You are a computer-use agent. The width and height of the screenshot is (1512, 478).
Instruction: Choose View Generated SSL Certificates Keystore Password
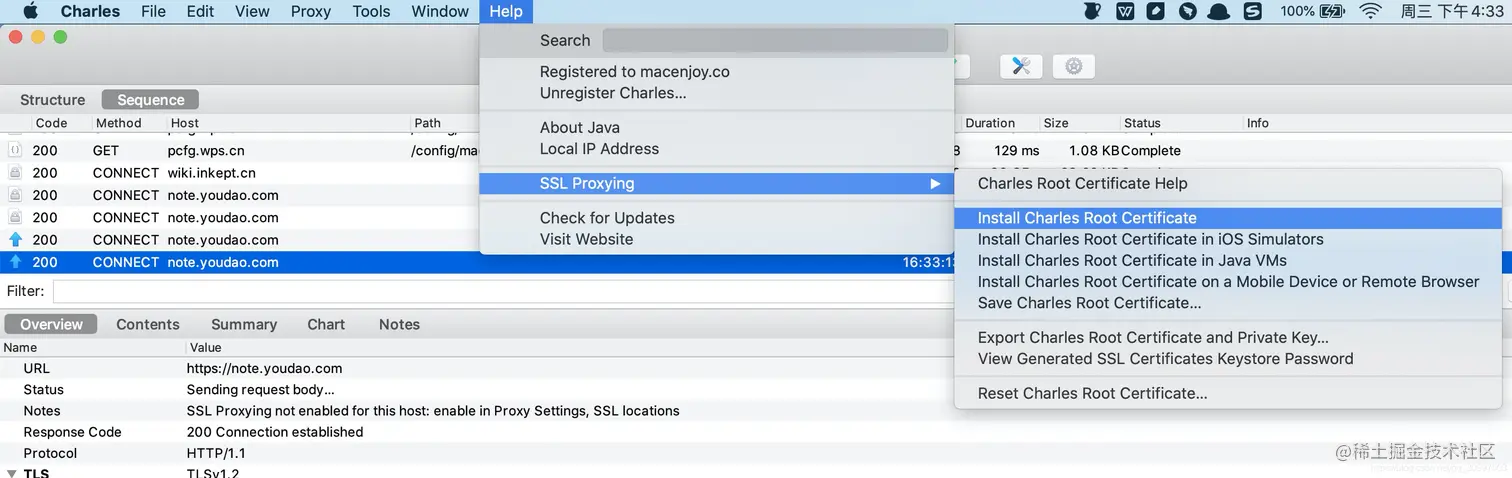pyautogui.click(x=1228, y=359)
